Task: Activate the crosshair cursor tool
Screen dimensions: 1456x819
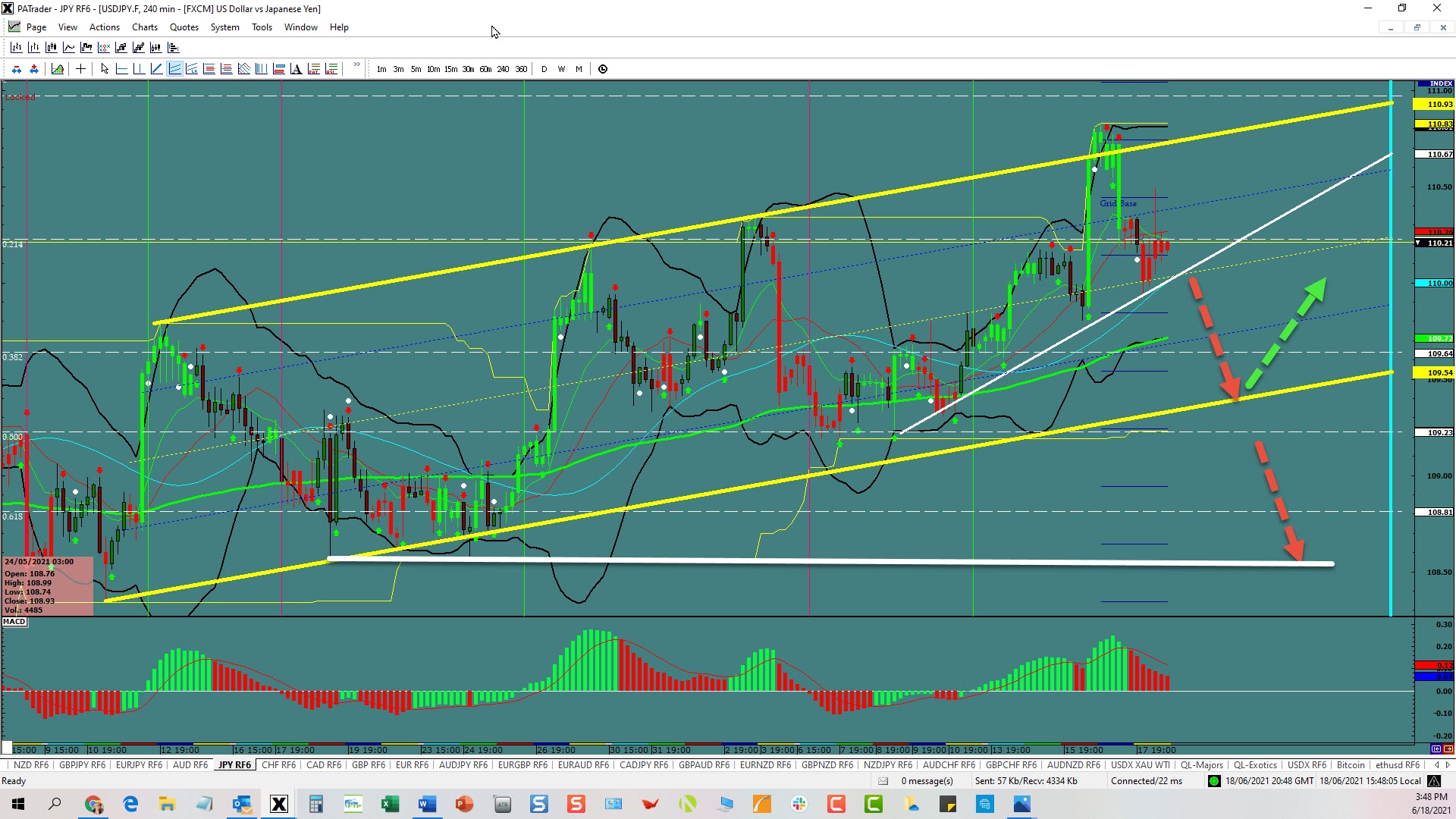Action: coord(80,69)
